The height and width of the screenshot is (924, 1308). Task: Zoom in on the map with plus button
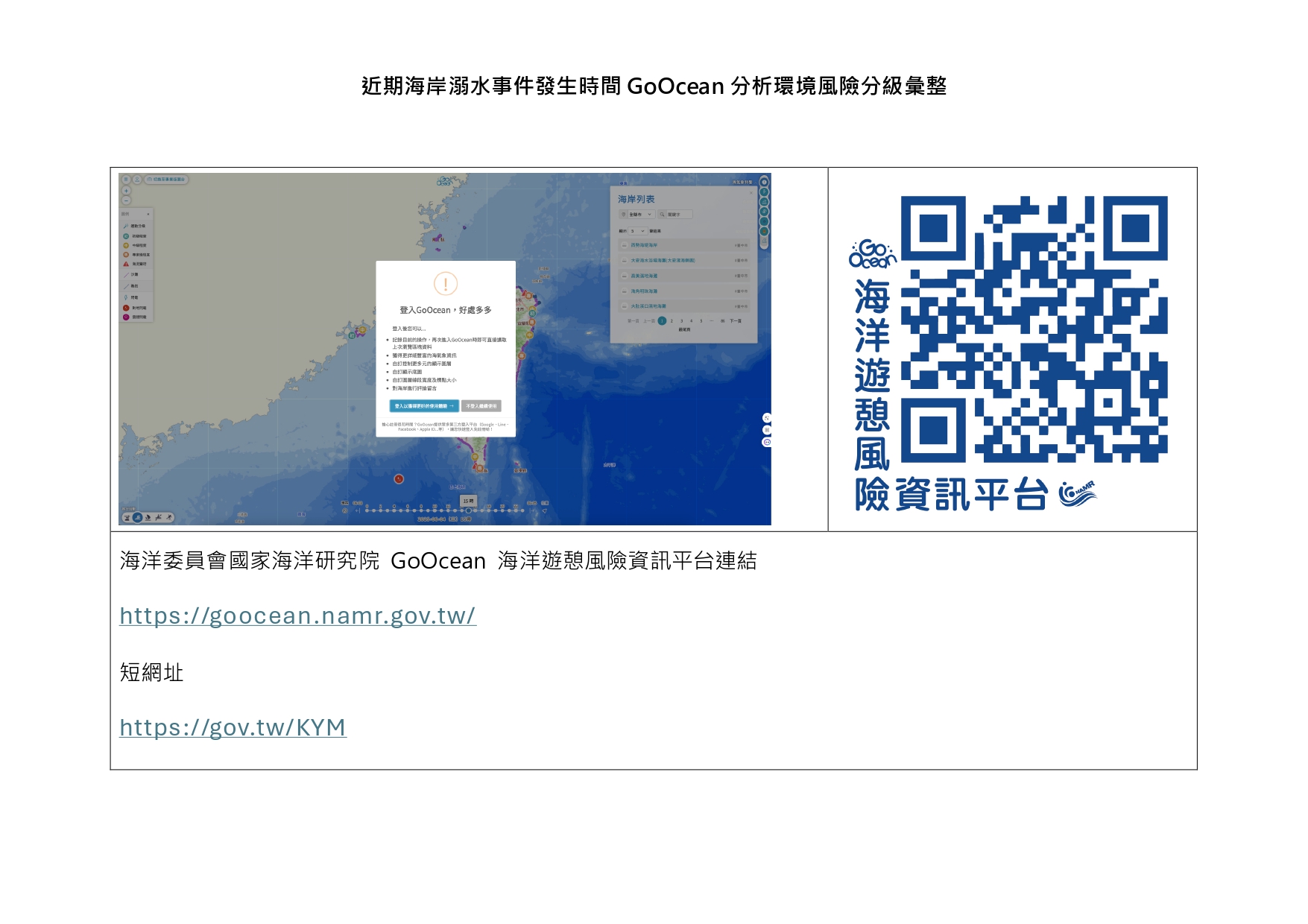click(126, 191)
